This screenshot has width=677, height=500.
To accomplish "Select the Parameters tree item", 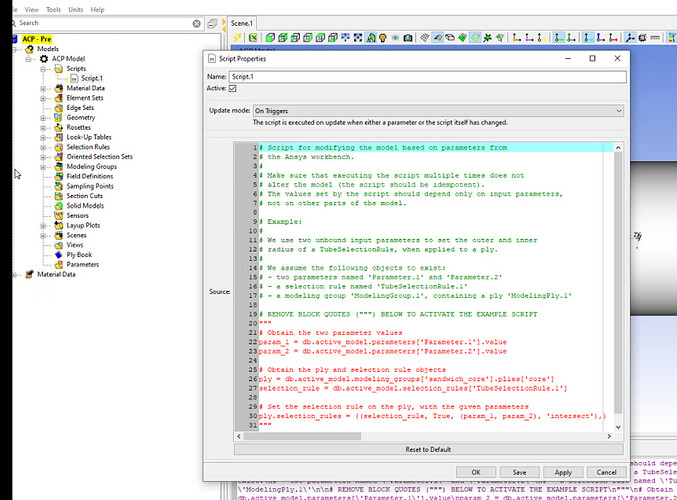I will (82, 265).
